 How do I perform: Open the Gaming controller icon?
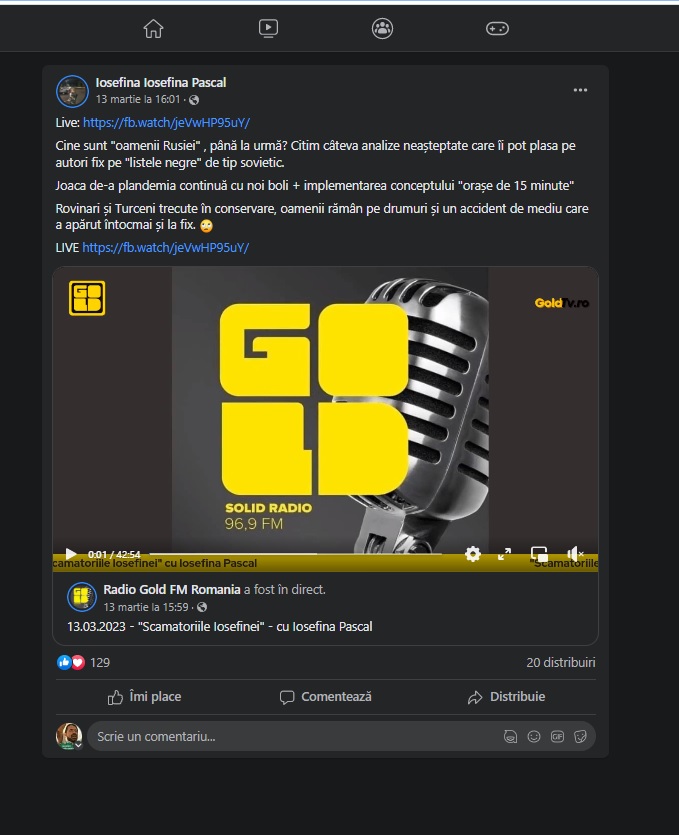point(497,28)
